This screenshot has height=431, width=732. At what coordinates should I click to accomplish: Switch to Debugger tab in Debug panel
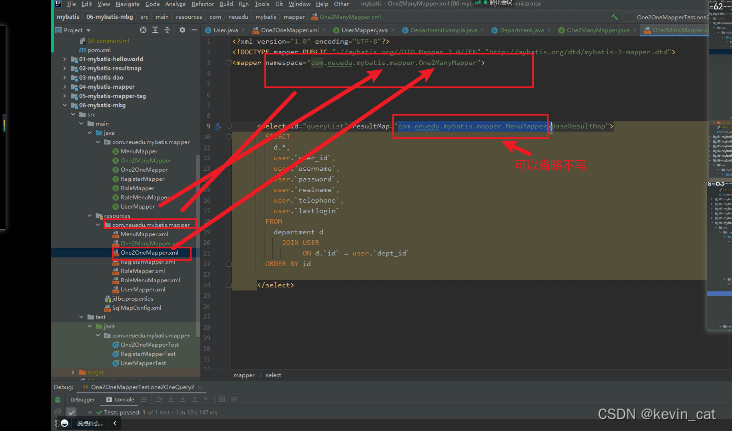[x=82, y=400]
